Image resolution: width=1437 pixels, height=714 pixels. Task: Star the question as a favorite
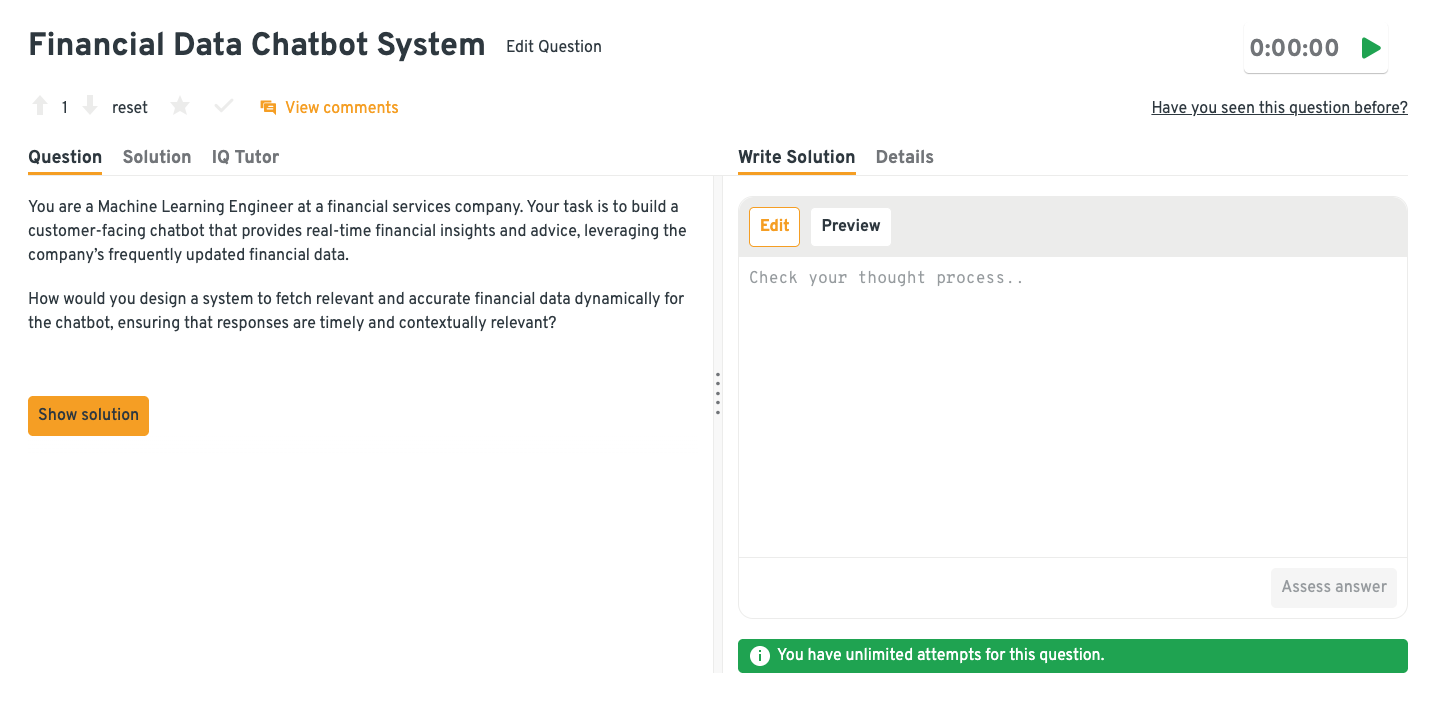[180, 106]
